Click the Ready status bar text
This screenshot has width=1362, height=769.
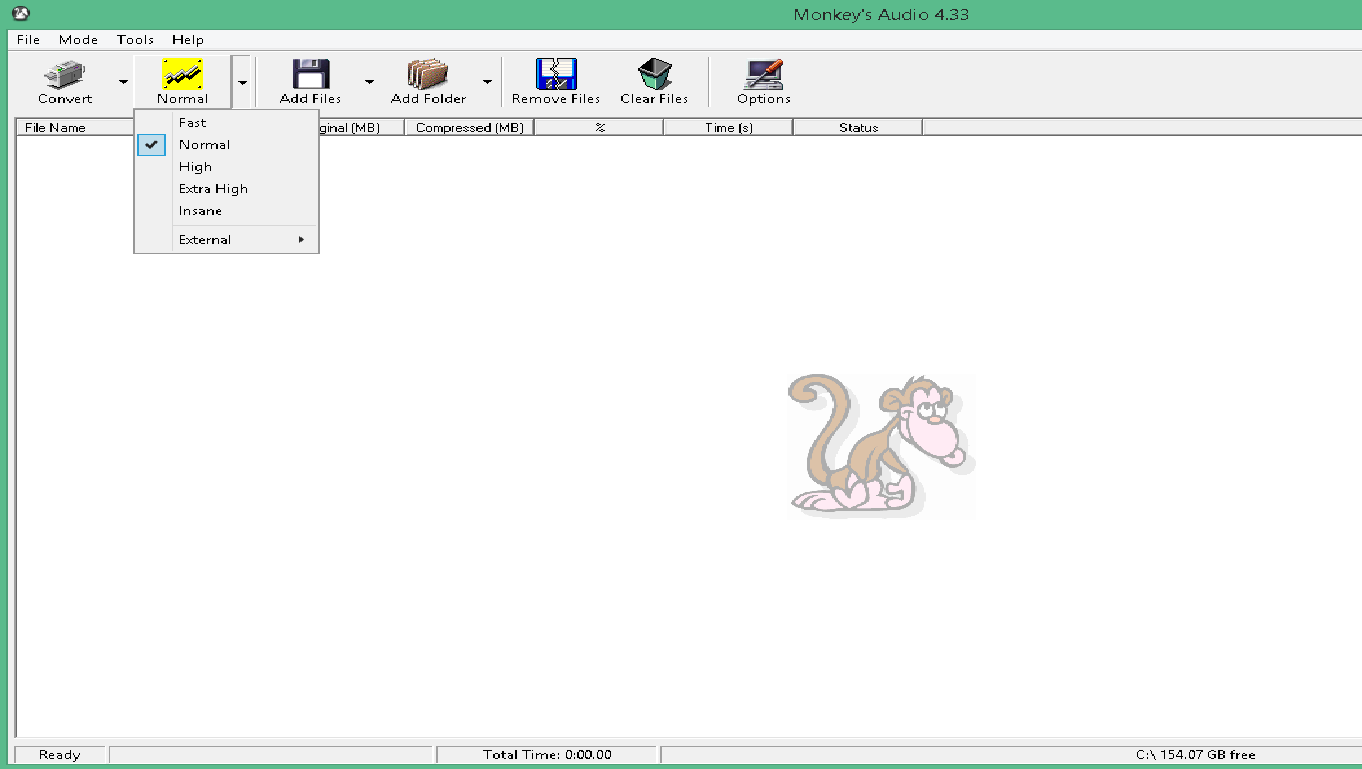tap(59, 755)
